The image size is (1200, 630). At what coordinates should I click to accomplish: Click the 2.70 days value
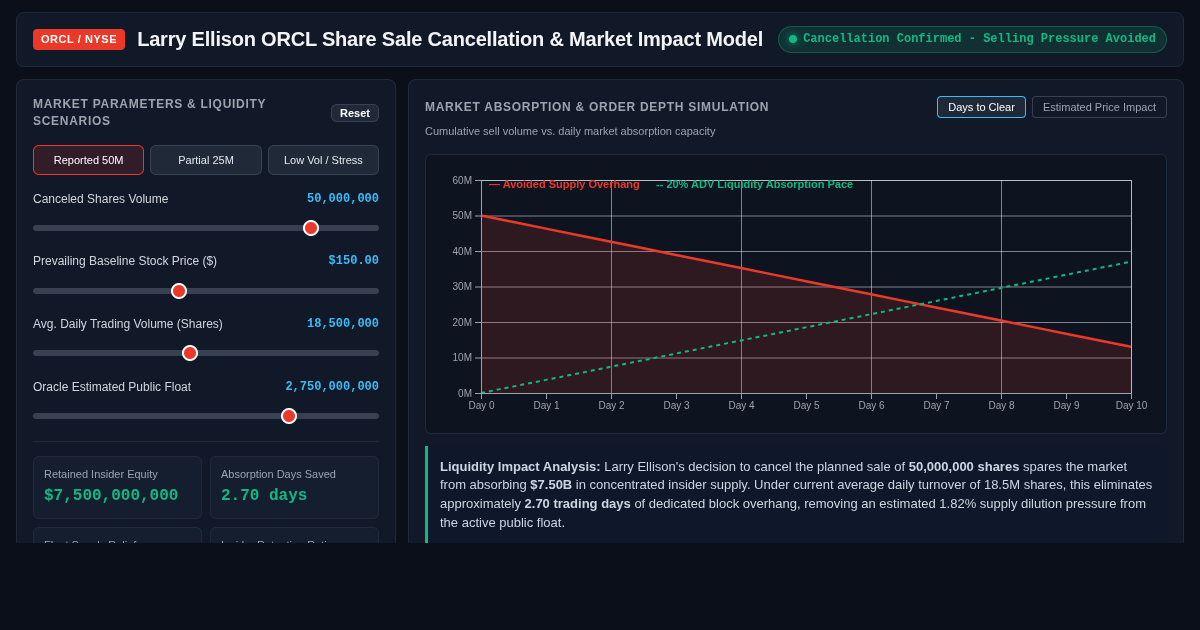[264, 496]
